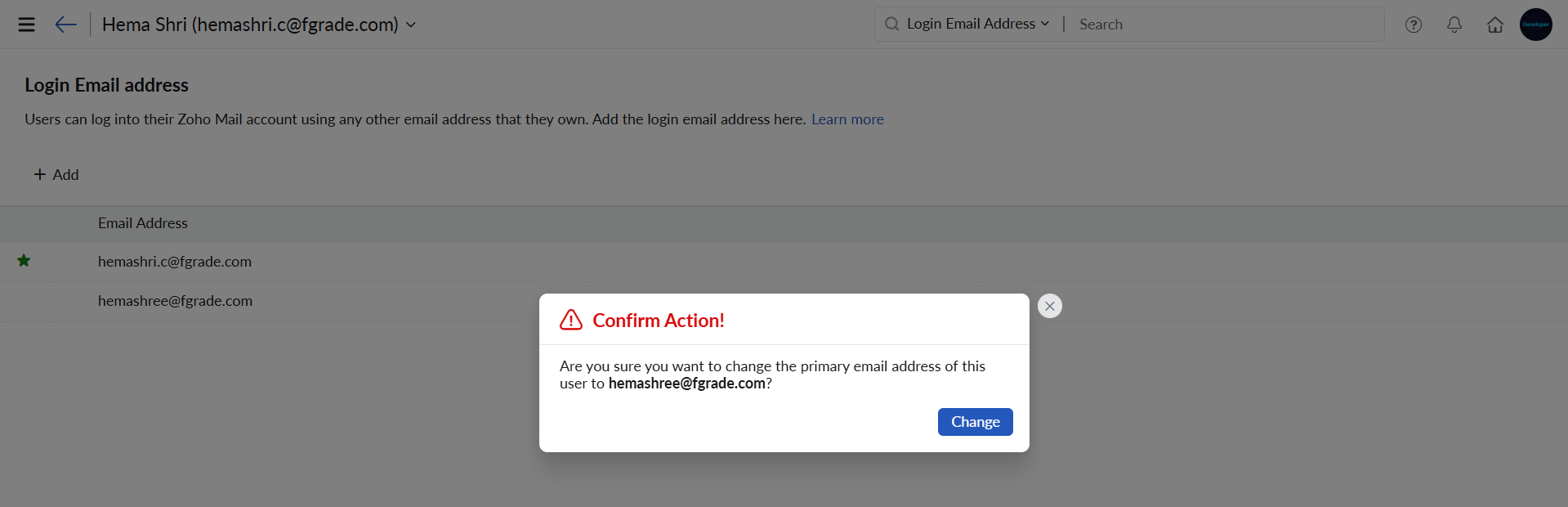This screenshot has height=507, width=1568.
Task: Open the hamburger navigation menu
Action: pyautogui.click(x=26, y=25)
